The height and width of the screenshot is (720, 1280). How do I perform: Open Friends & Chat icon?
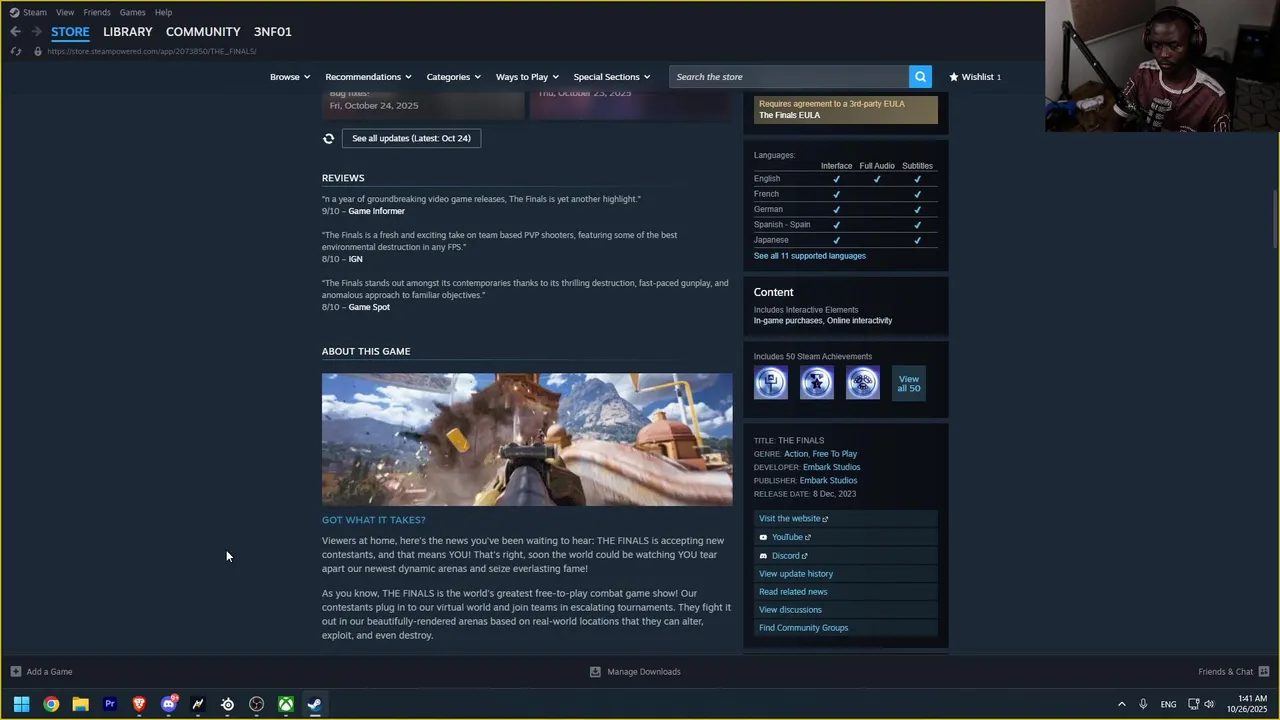(1263, 672)
